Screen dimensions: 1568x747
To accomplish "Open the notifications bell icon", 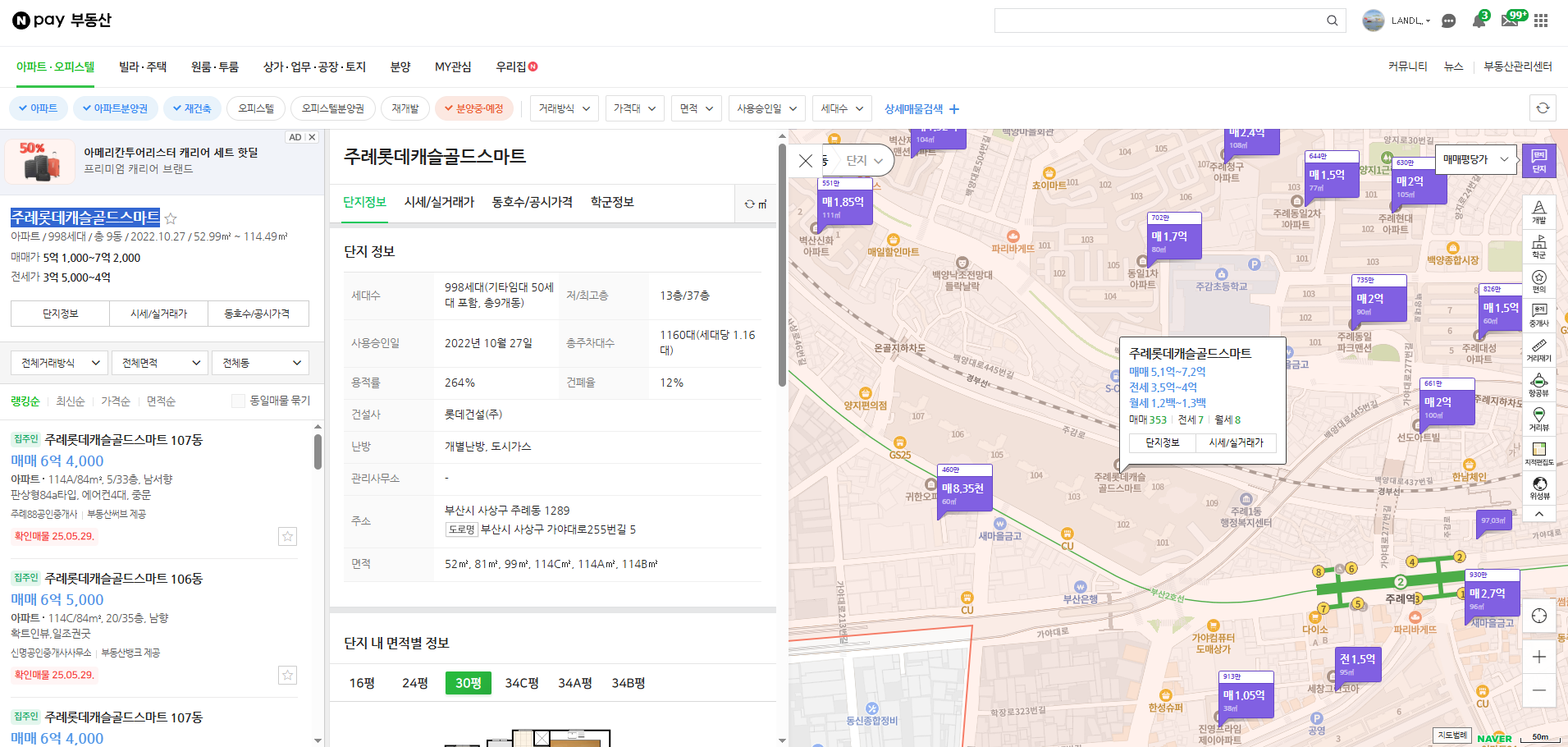I will pos(1479,21).
